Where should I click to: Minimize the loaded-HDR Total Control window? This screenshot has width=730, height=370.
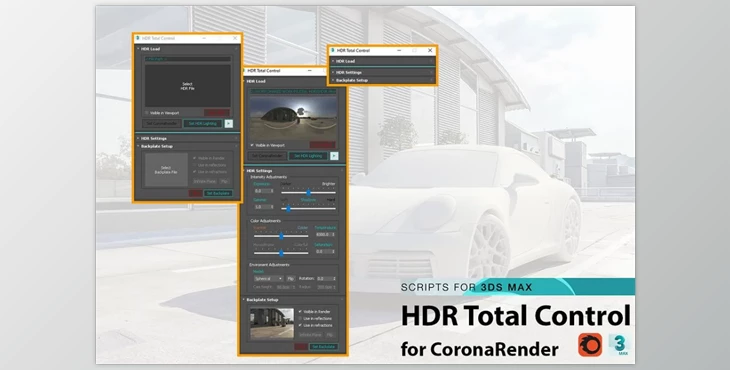[310, 71]
